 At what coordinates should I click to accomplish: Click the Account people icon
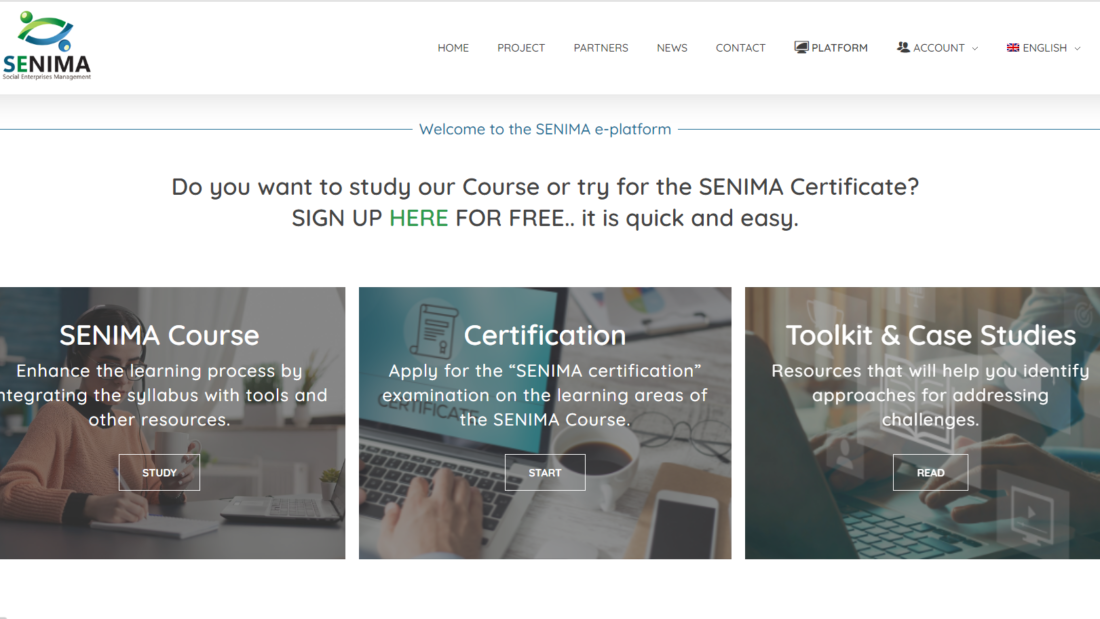pos(903,47)
